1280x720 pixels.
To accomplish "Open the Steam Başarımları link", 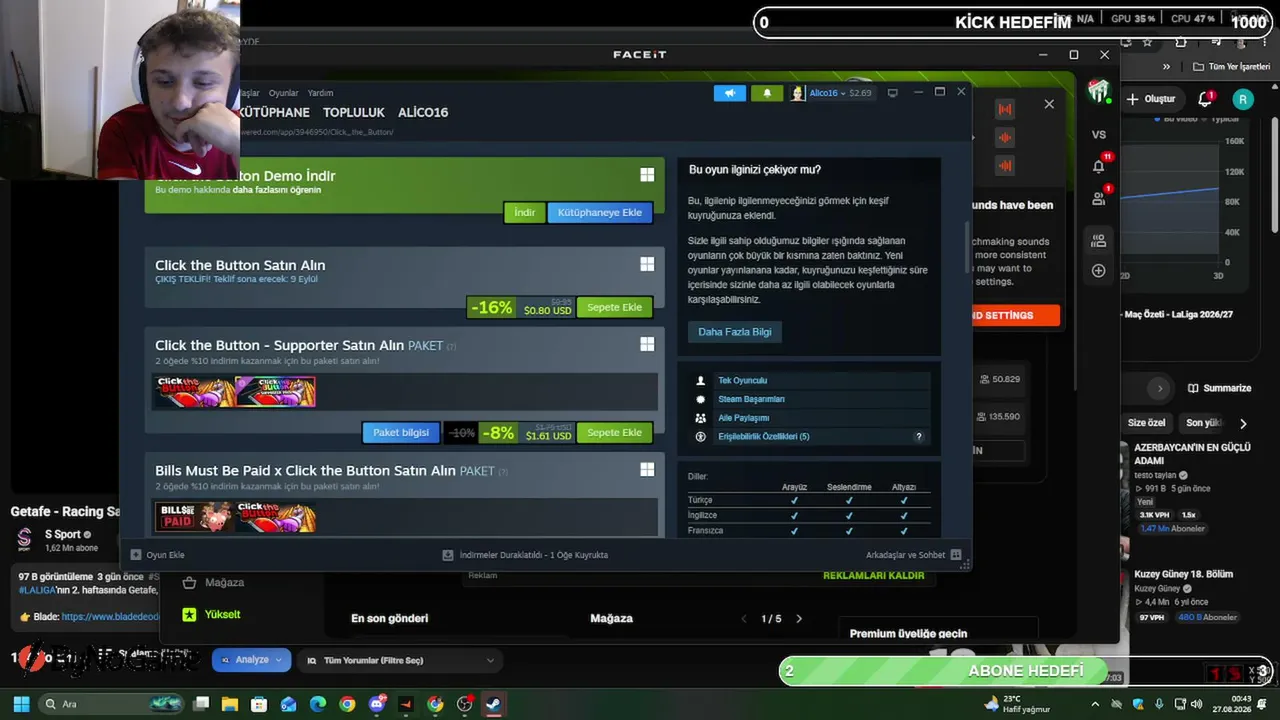I will click(751, 399).
